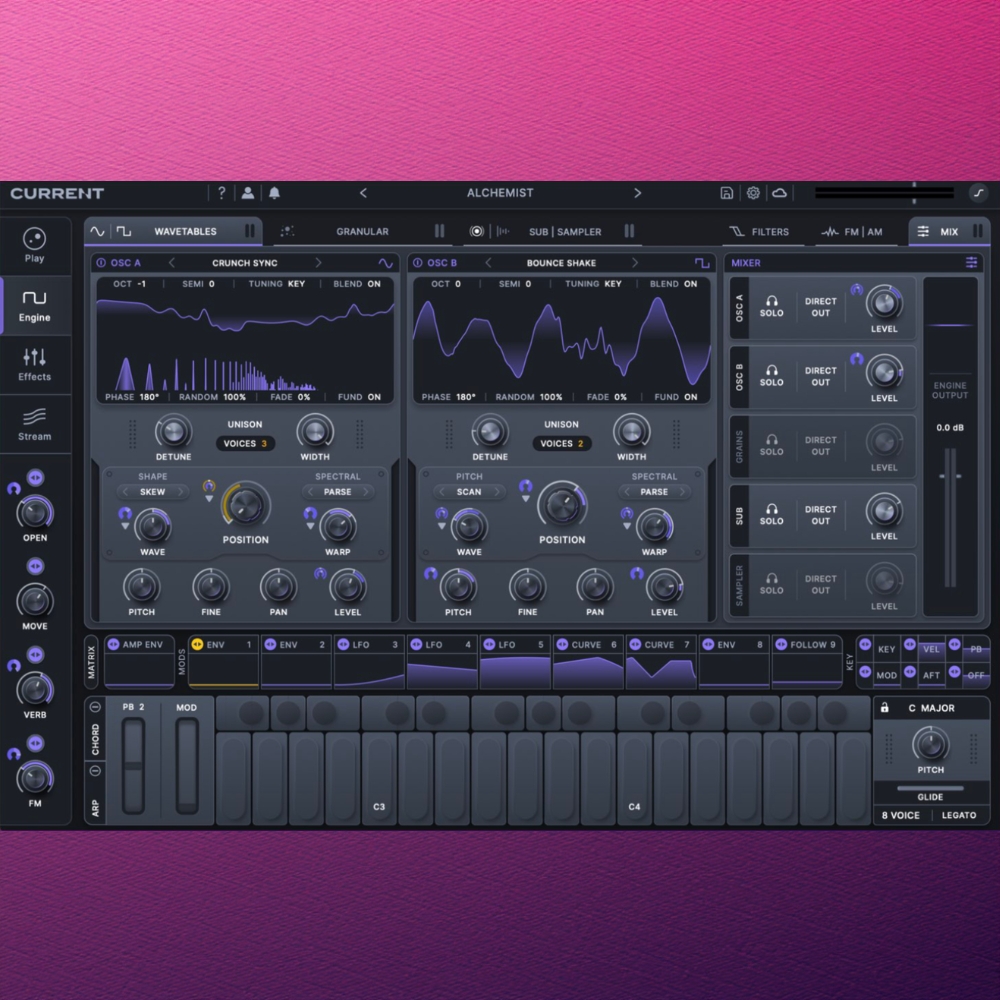Click the save preset disk icon
The image size is (1000, 1000).
coord(727,193)
